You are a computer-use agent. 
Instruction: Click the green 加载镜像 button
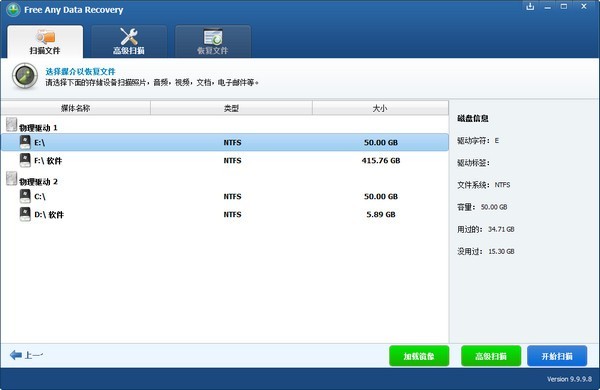coord(419,356)
